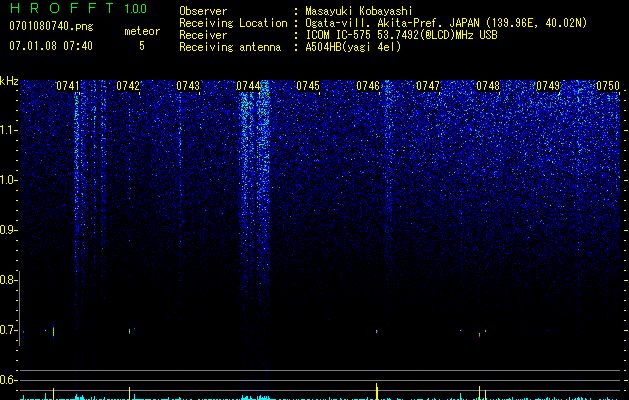
Task: Click the 0.8 kHz axis label
Action: (x=9, y=280)
